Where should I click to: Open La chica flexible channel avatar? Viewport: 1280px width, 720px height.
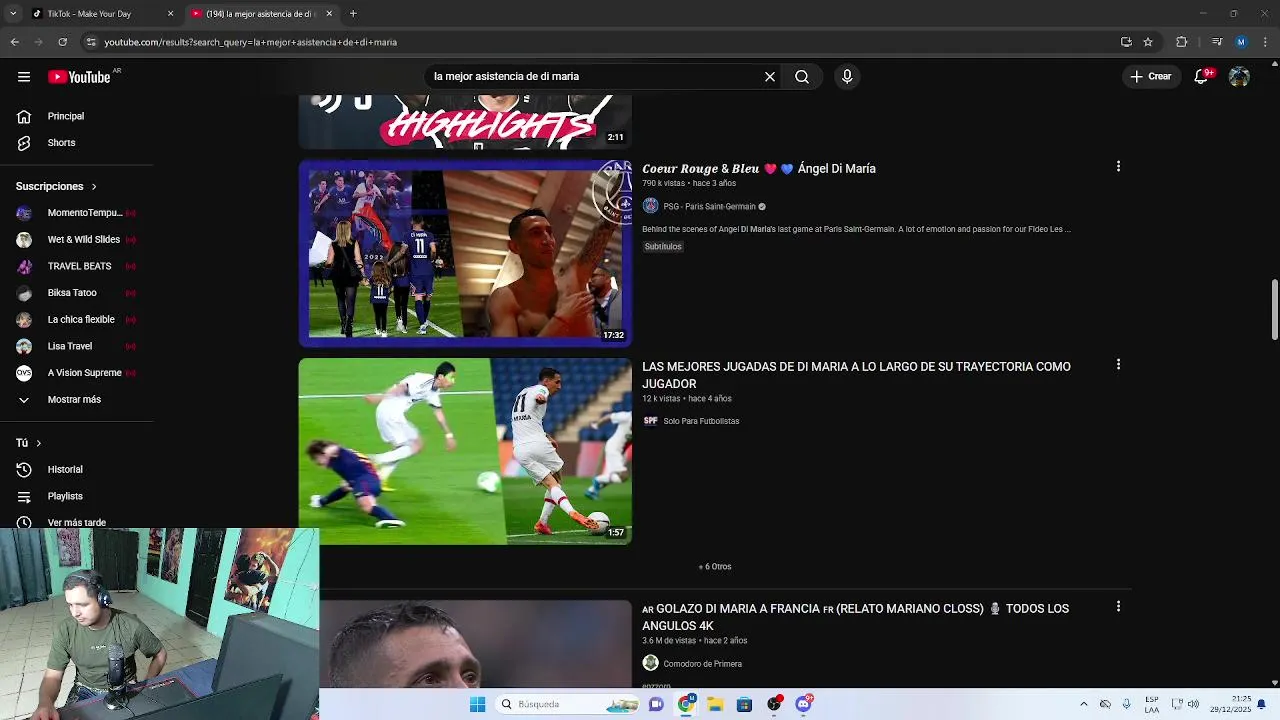click(24, 320)
